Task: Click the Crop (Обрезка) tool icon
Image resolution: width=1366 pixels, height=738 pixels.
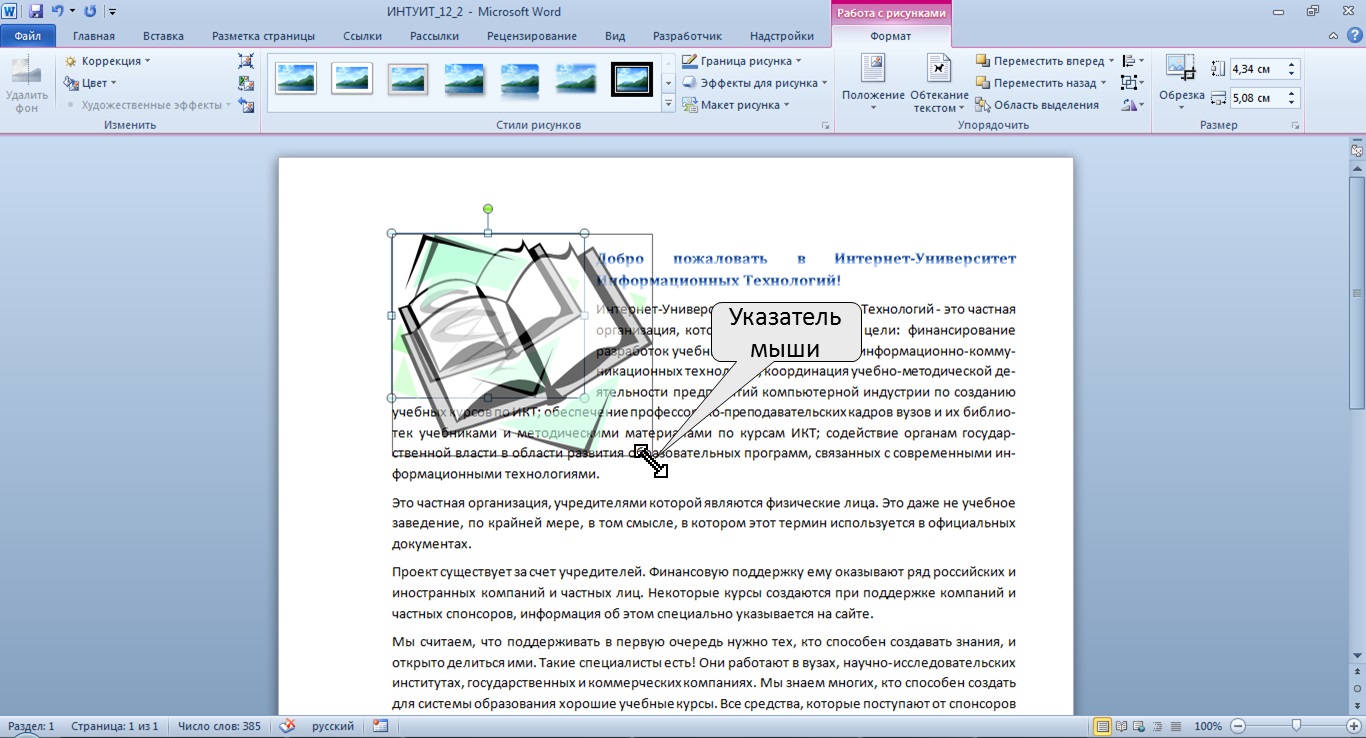Action: tap(1181, 81)
